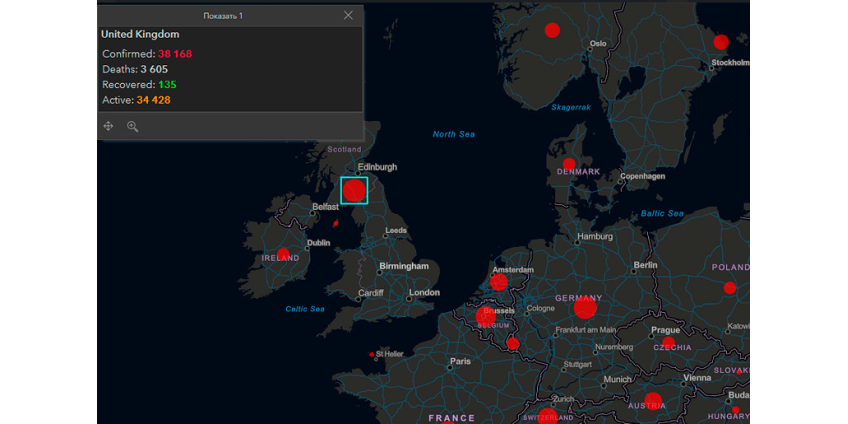The height and width of the screenshot is (424, 848).
Task: Click the pan/move icon in popup footer
Action: click(108, 126)
